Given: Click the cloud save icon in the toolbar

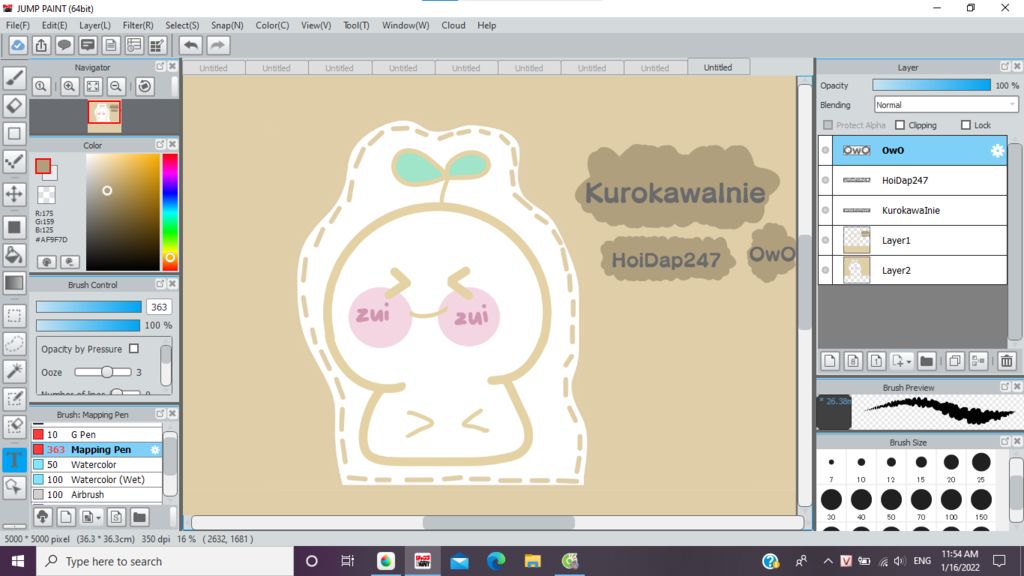Looking at the screenshot, I should pos(18,45).
